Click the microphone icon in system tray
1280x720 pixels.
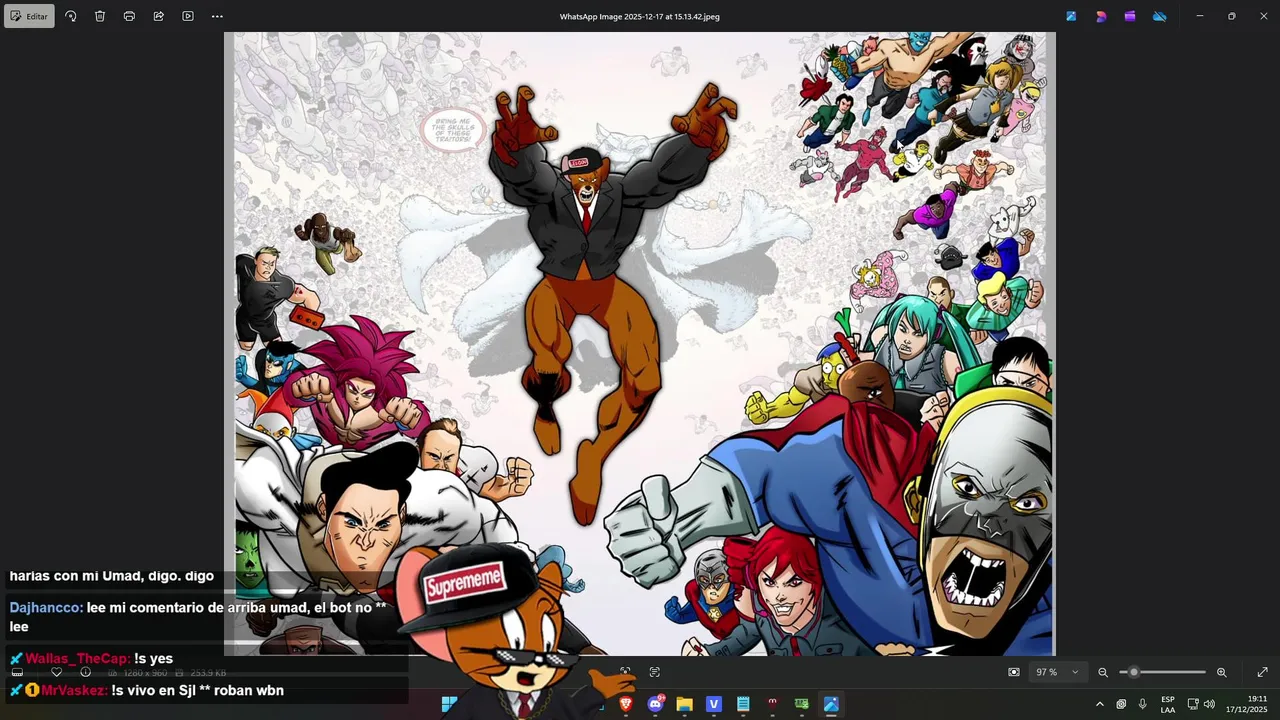tap(1142, 704)
